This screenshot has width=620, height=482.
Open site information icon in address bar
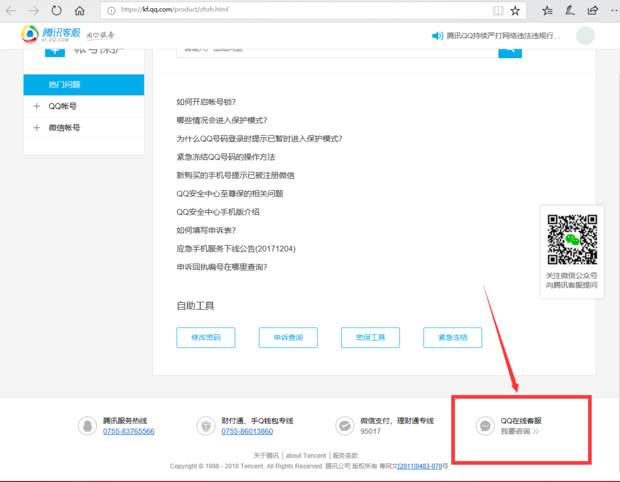click(111, 11)
